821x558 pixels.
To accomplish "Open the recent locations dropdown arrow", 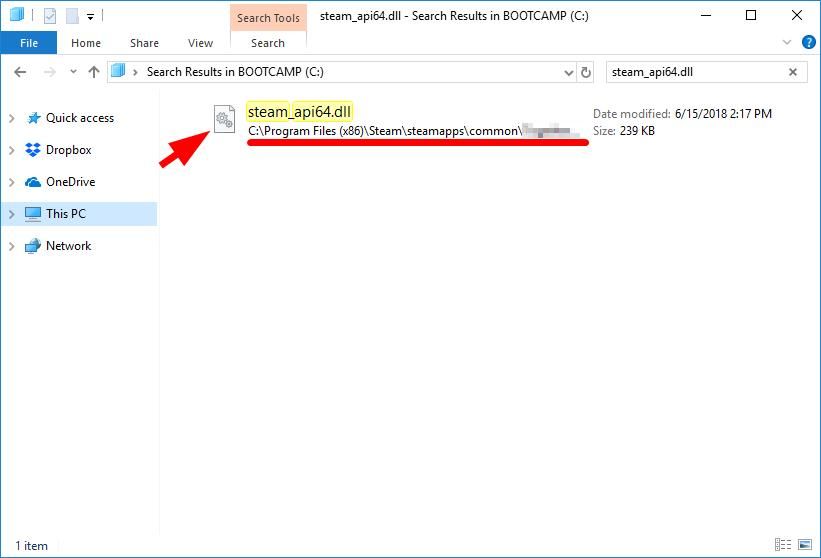I will 72,72.
